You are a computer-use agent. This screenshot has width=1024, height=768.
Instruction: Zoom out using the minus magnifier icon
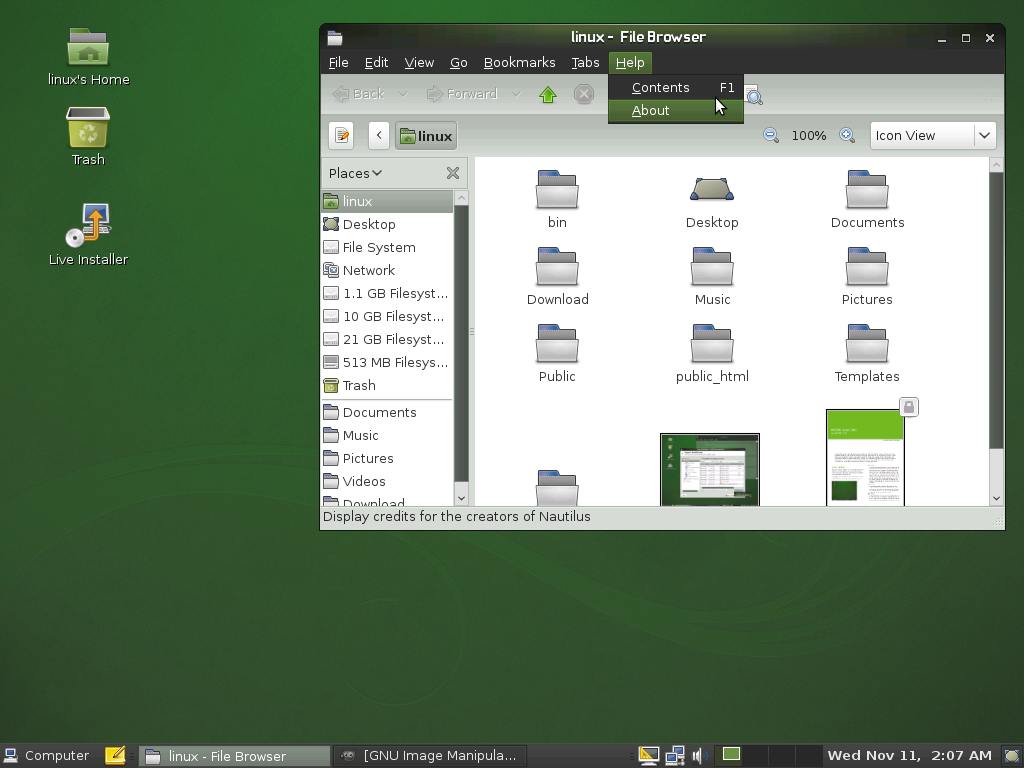(x=771, y=136)
